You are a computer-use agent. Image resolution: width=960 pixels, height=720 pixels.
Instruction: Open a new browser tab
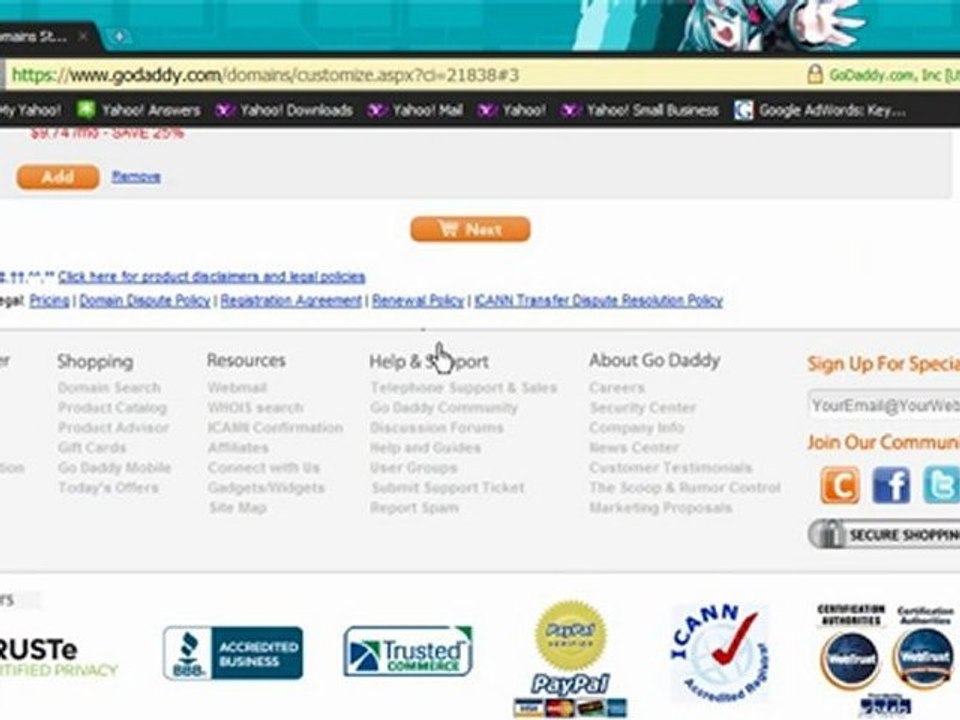click(119, 37)
